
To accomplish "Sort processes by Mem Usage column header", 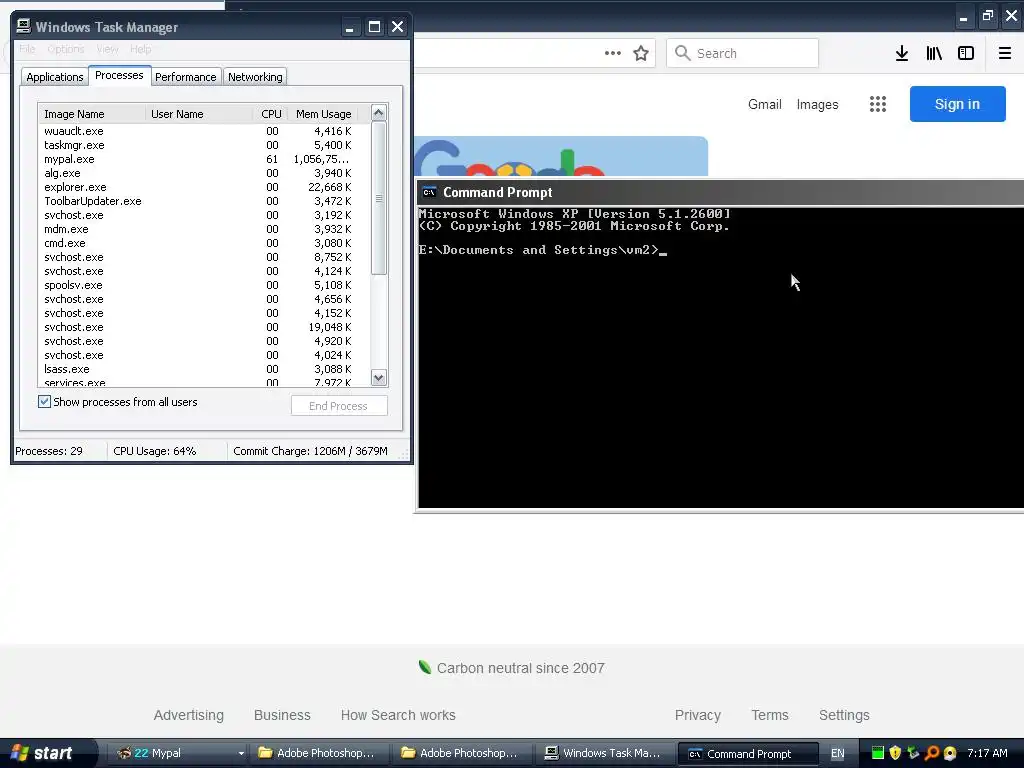I will (x=323, y=114).
